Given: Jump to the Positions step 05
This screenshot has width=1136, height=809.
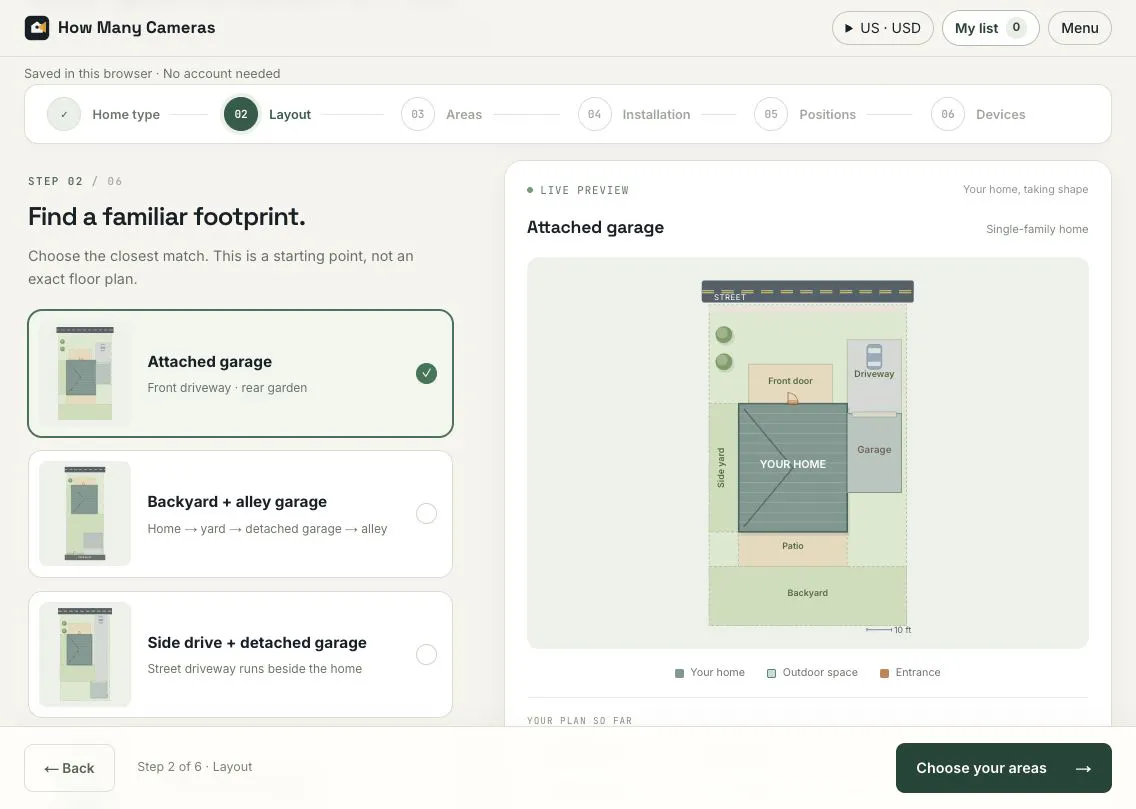Looking at the screenshot, I should [806, 114].
